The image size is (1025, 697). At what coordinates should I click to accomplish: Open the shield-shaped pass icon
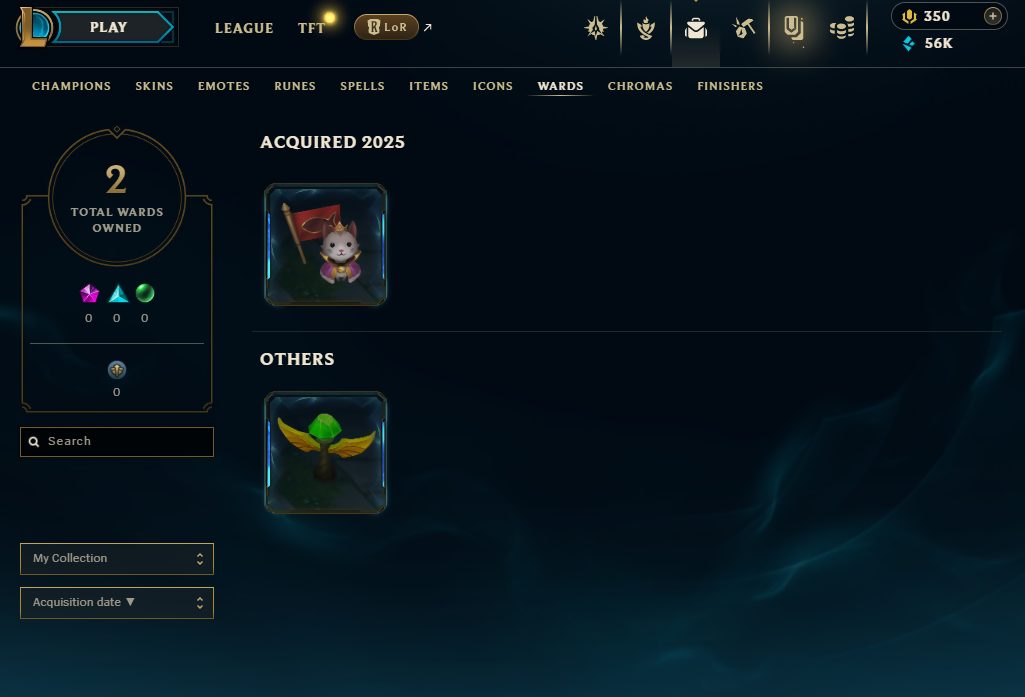point(793,28)
